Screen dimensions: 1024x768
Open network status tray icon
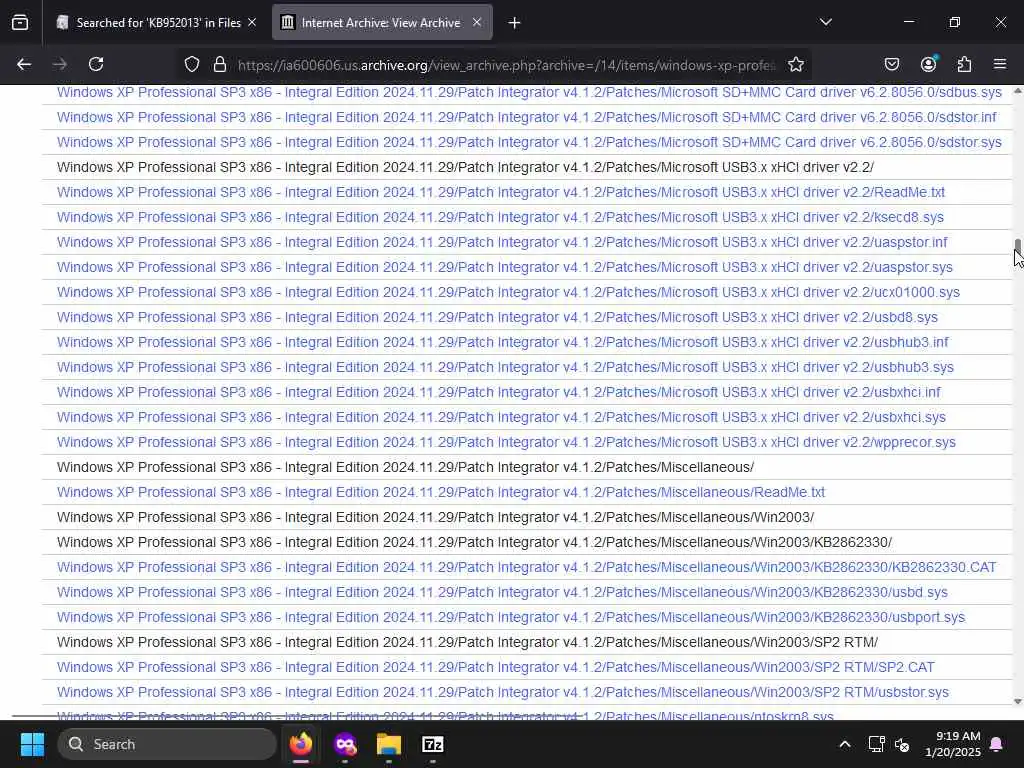pos(876,744)
